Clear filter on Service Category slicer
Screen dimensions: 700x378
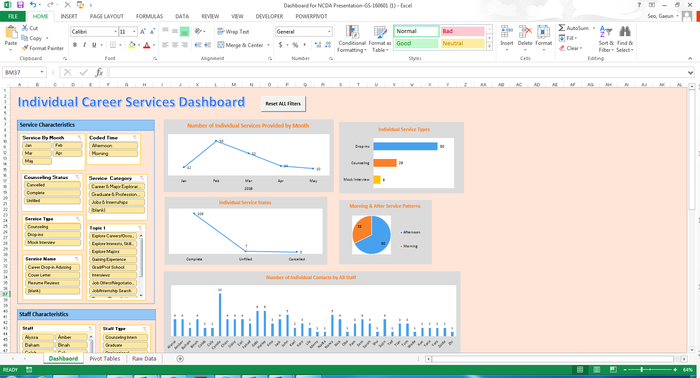tap(142, 178)
